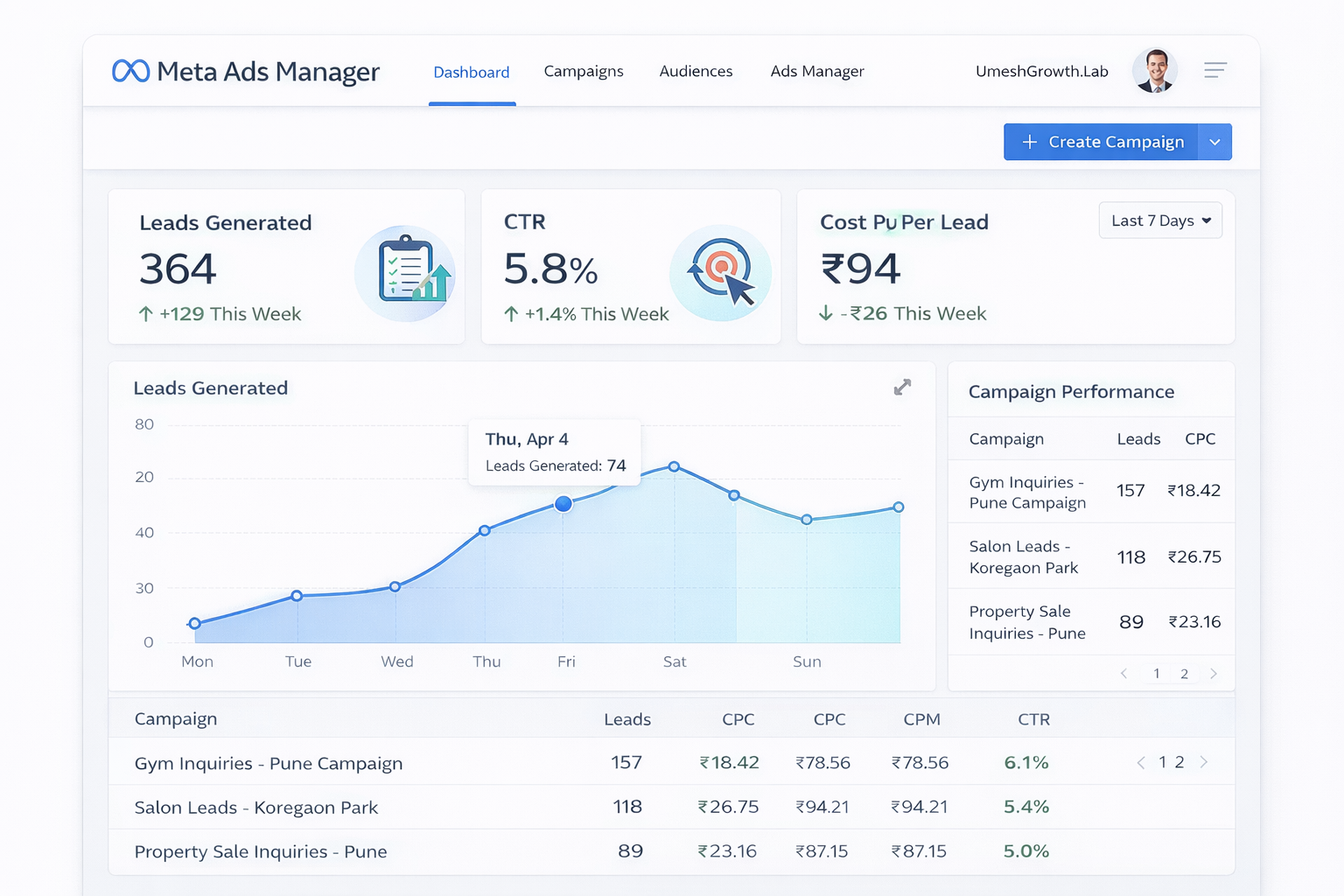This screenshot has height=896, width=1344.
Task: Click the user profile avatar
Action: coord(1154,71)
